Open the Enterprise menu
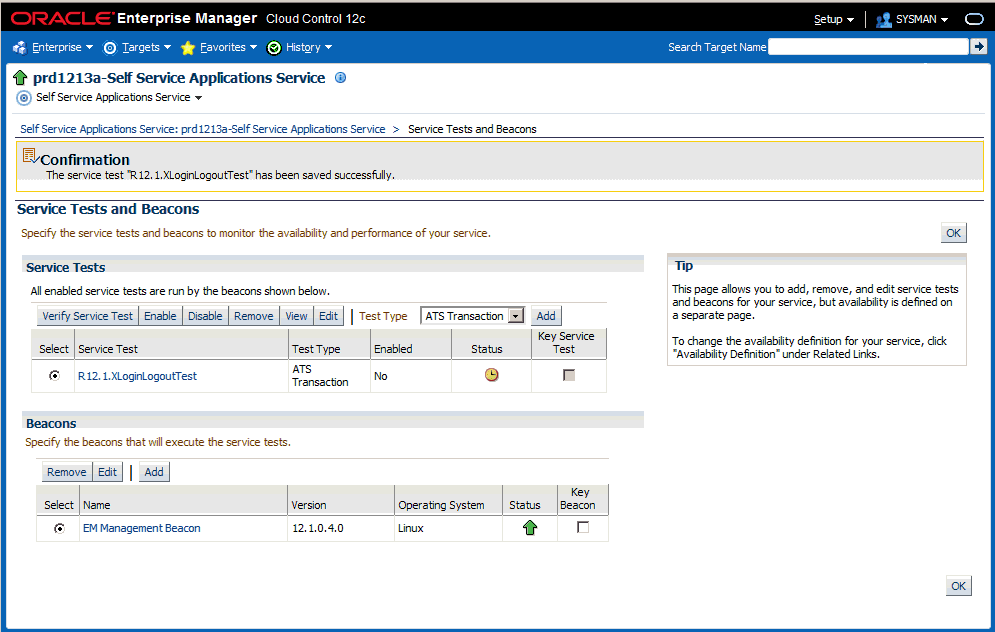 pyautogui.click(x=62, y=47)
